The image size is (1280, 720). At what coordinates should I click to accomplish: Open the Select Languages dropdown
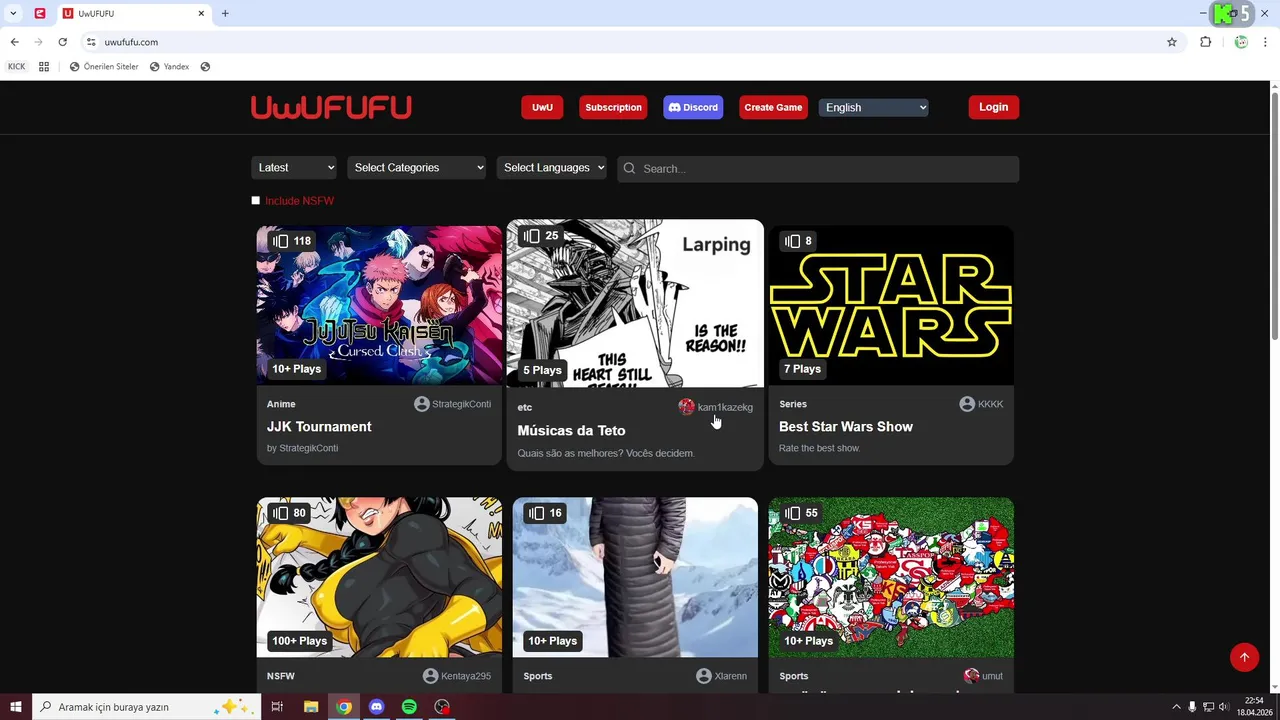pyautogui.click(x=552, y=168)
